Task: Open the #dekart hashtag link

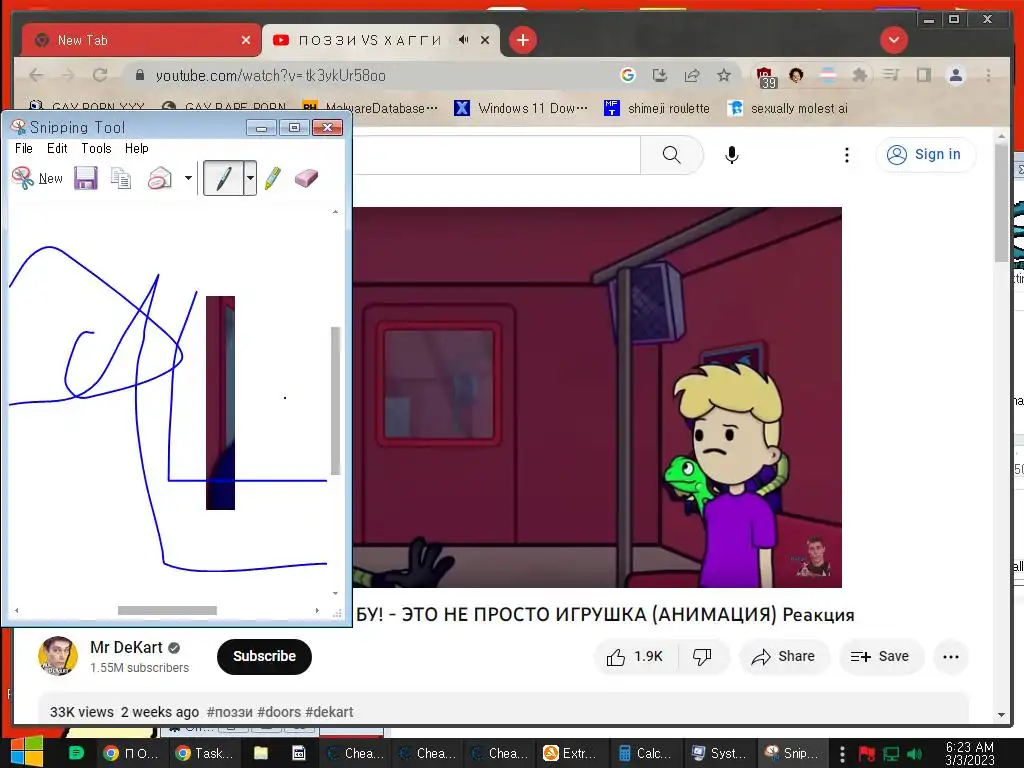Action: pyautogui.click(x=328, y=712)
